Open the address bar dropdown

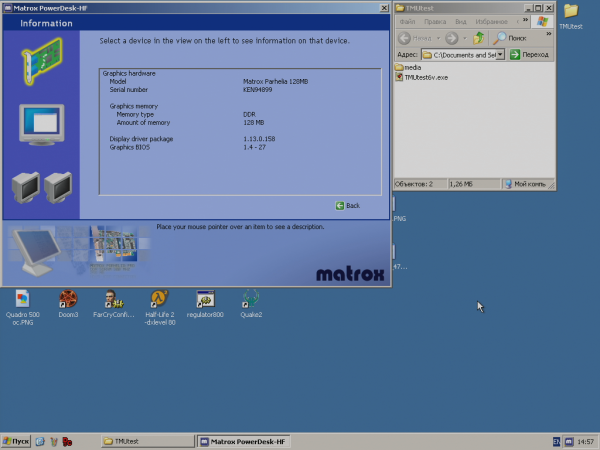[x=500, y=55]
